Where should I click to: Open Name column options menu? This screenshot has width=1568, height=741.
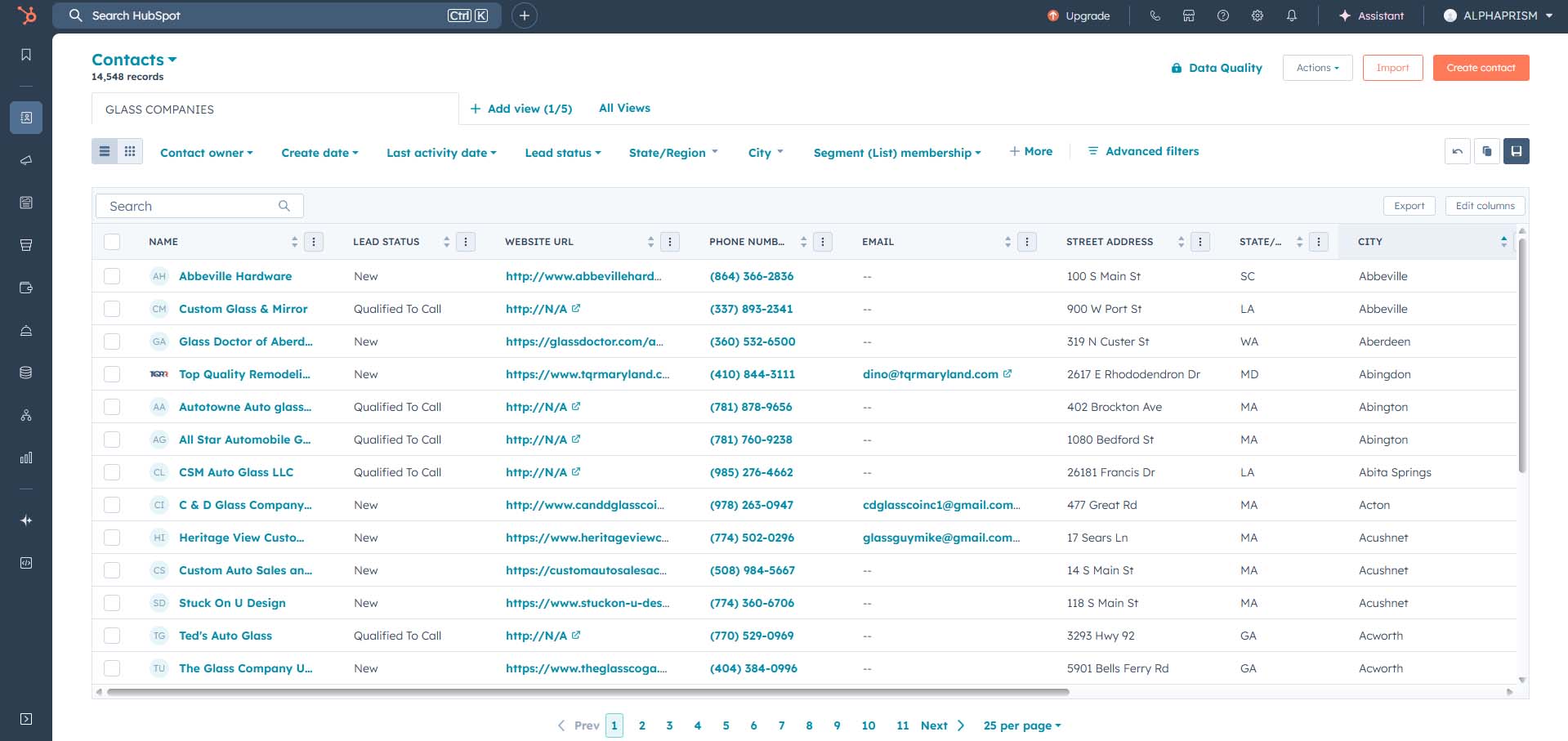click(314, 242)
